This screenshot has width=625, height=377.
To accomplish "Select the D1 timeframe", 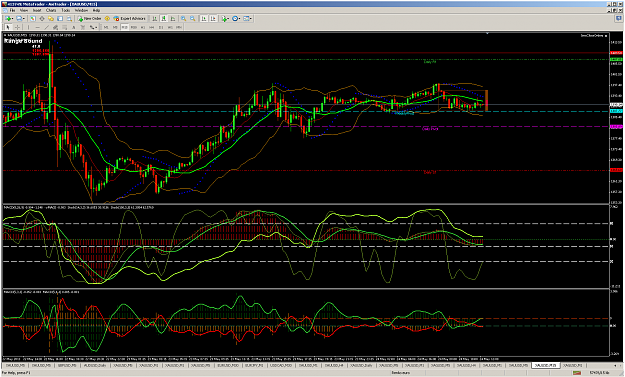I will (x=161, y=27).
